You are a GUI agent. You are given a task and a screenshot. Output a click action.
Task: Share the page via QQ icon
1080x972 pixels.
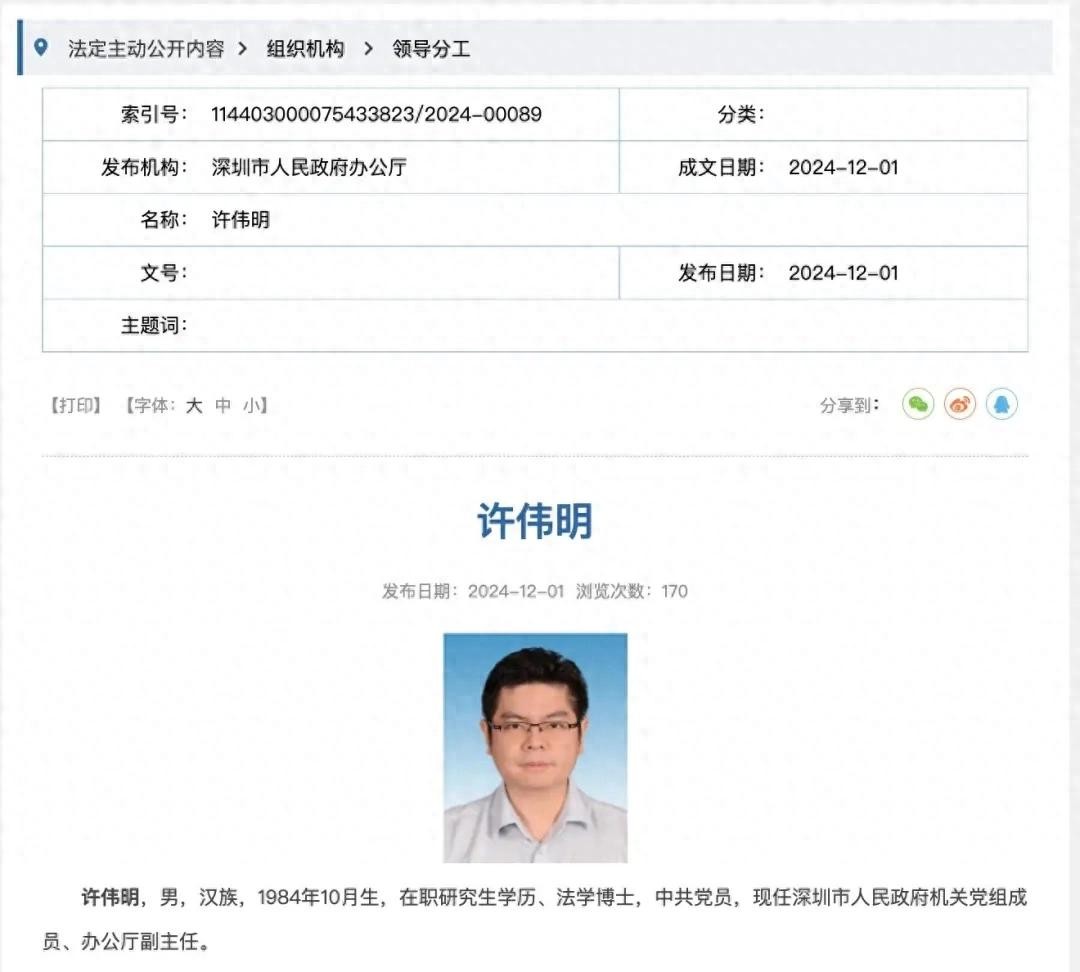click(x=1001, y=405)
